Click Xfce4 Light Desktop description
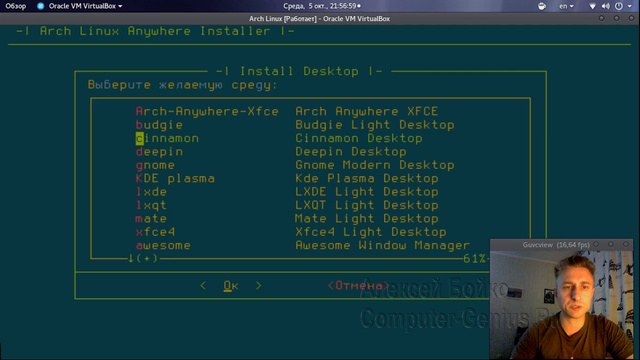The height and width of the screenshot is (360, 640). tap(371, 232)
